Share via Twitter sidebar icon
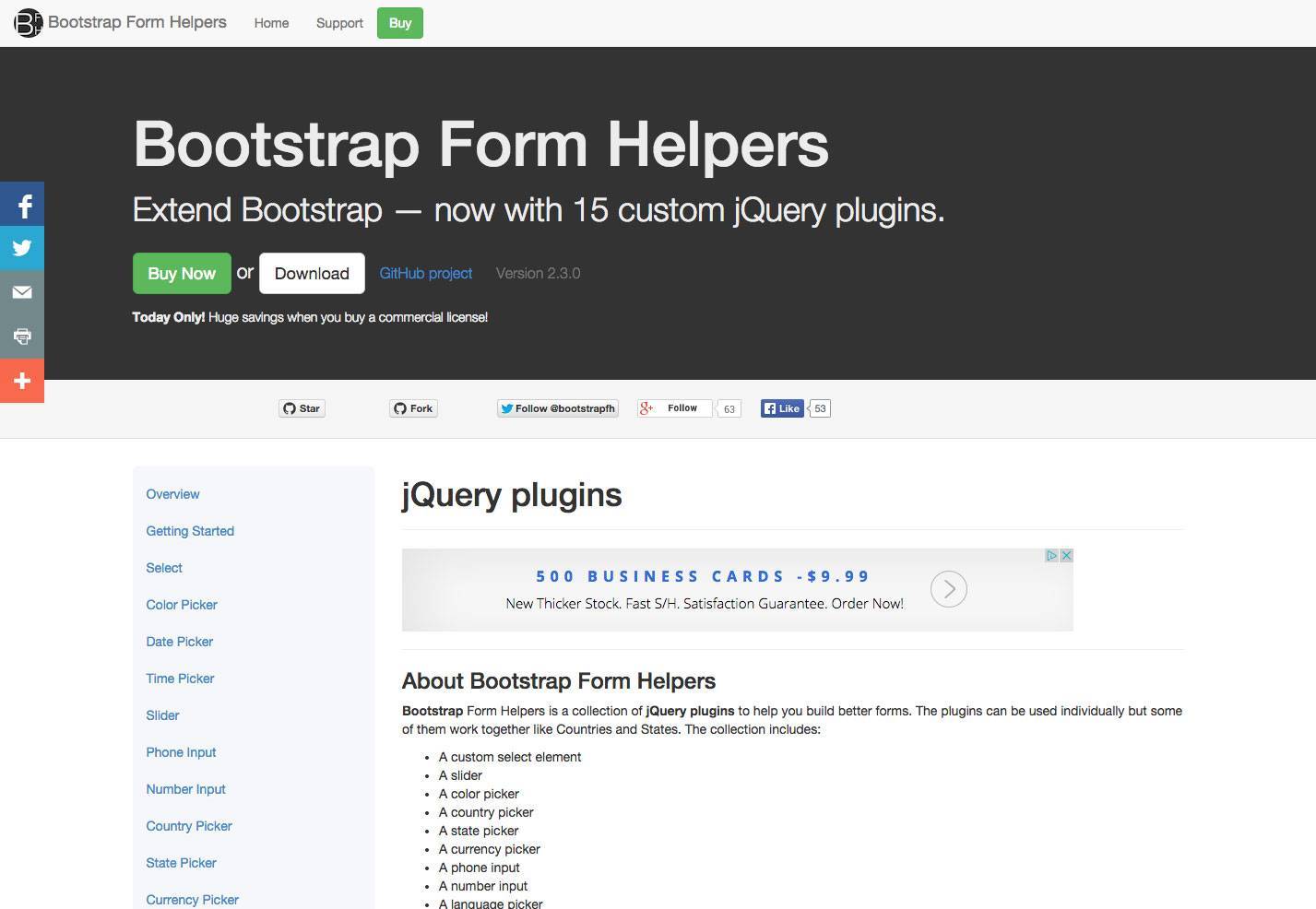1316x909 pixels. click(x=22, y=248)
